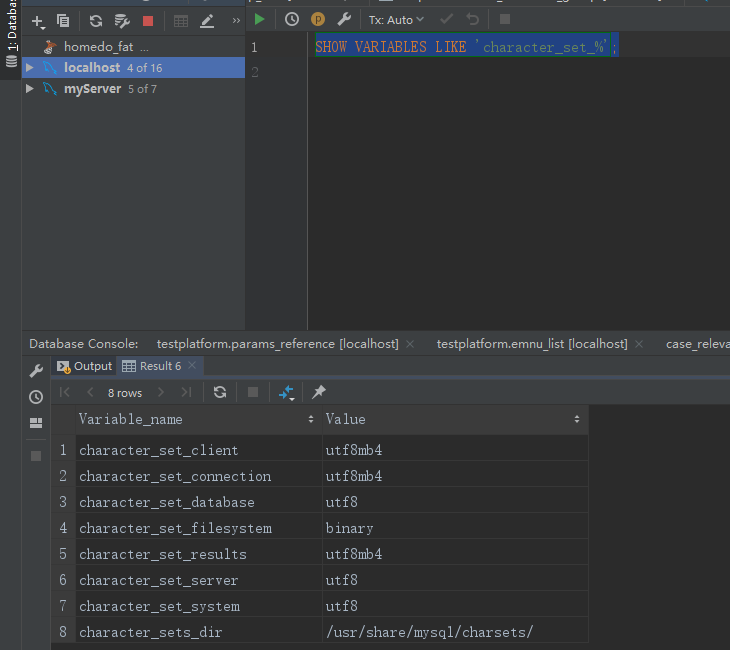The height and width of the screenshot is (650, 730).
Task: Select the myServer data source
Action: (93, 88)
